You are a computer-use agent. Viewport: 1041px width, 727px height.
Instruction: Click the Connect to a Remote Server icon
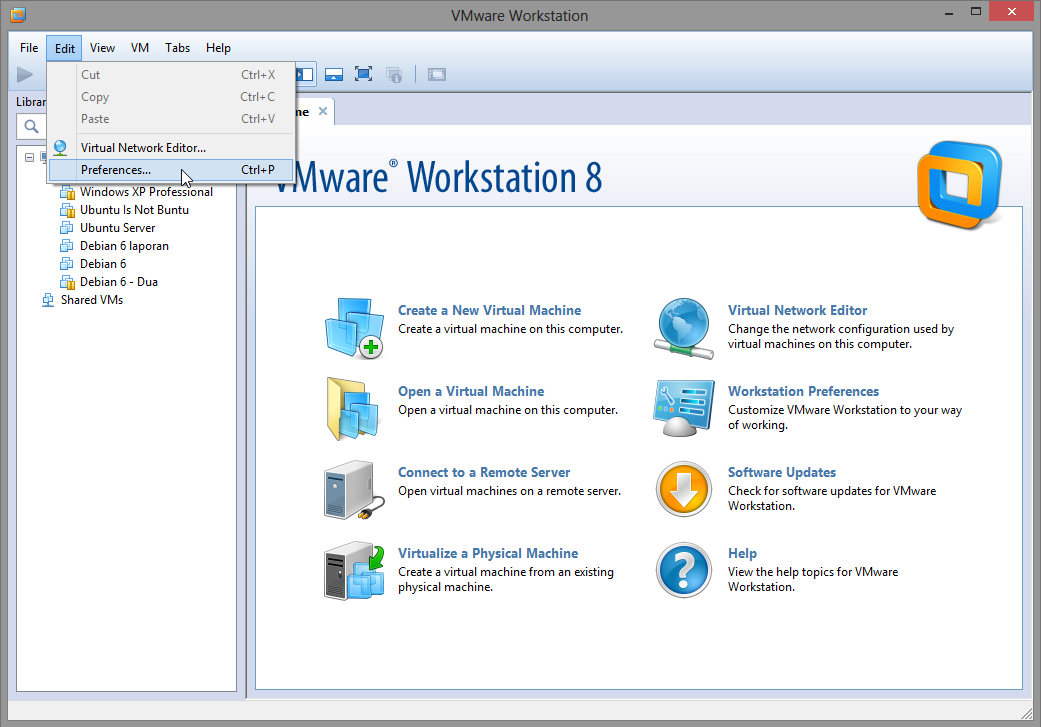(x=355, y=490)
